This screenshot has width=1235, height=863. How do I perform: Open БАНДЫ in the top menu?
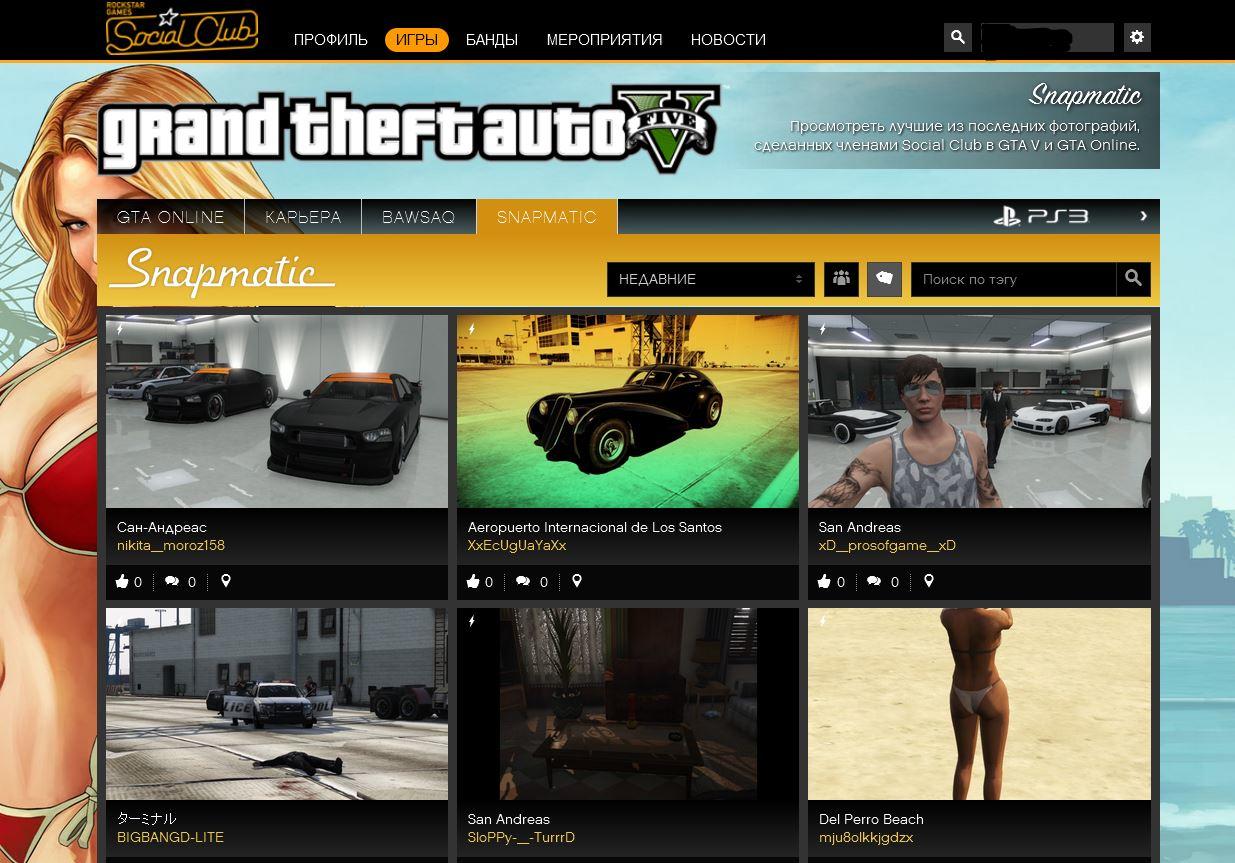pos(492,40)
